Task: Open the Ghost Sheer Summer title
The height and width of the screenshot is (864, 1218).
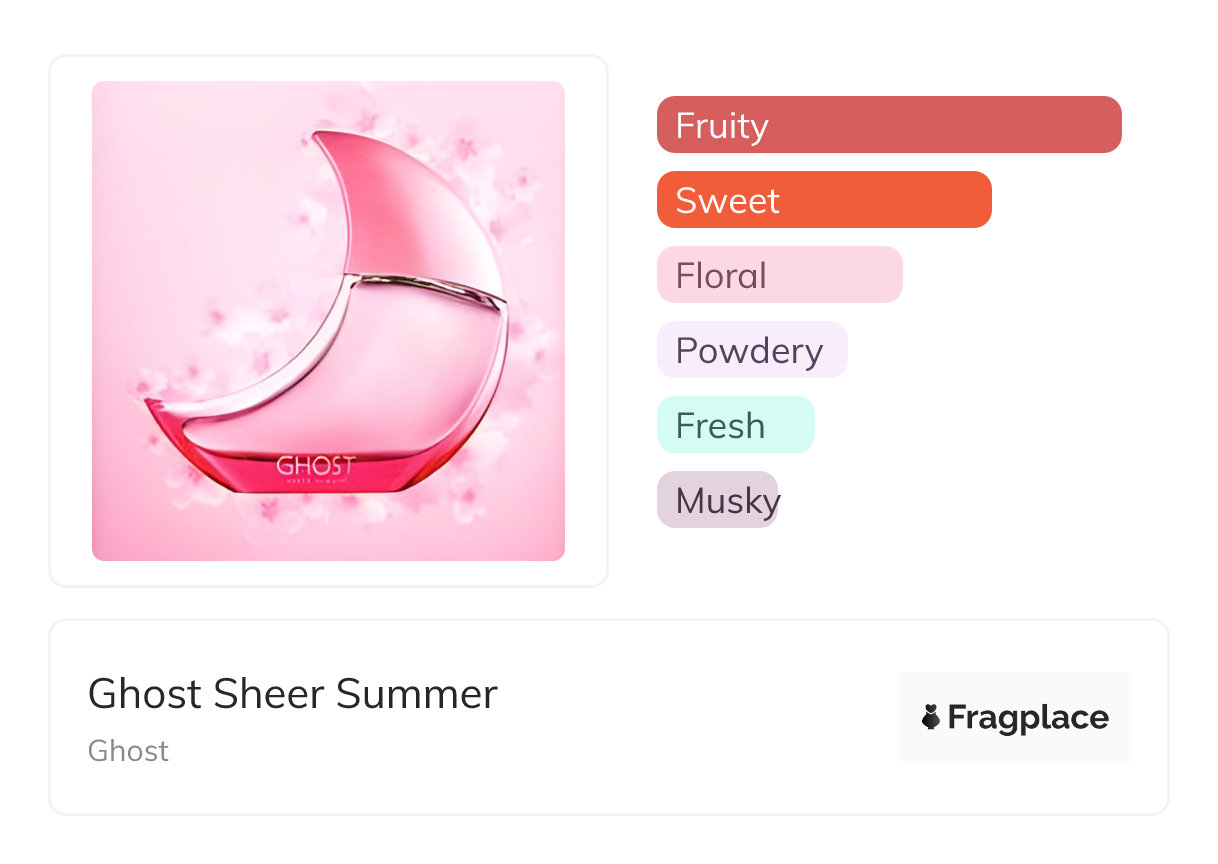Action: (292, 694)
